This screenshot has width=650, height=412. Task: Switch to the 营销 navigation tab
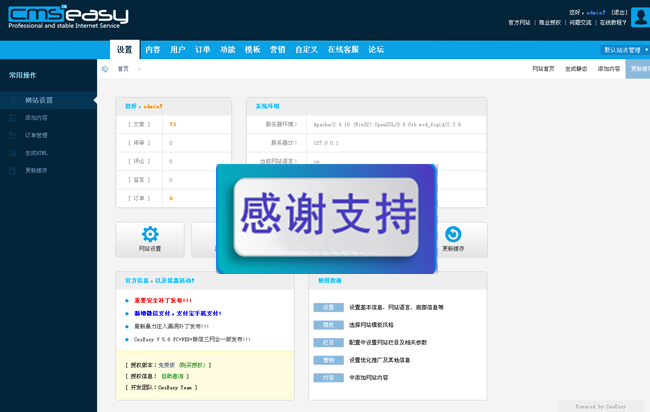click(277, 50)
